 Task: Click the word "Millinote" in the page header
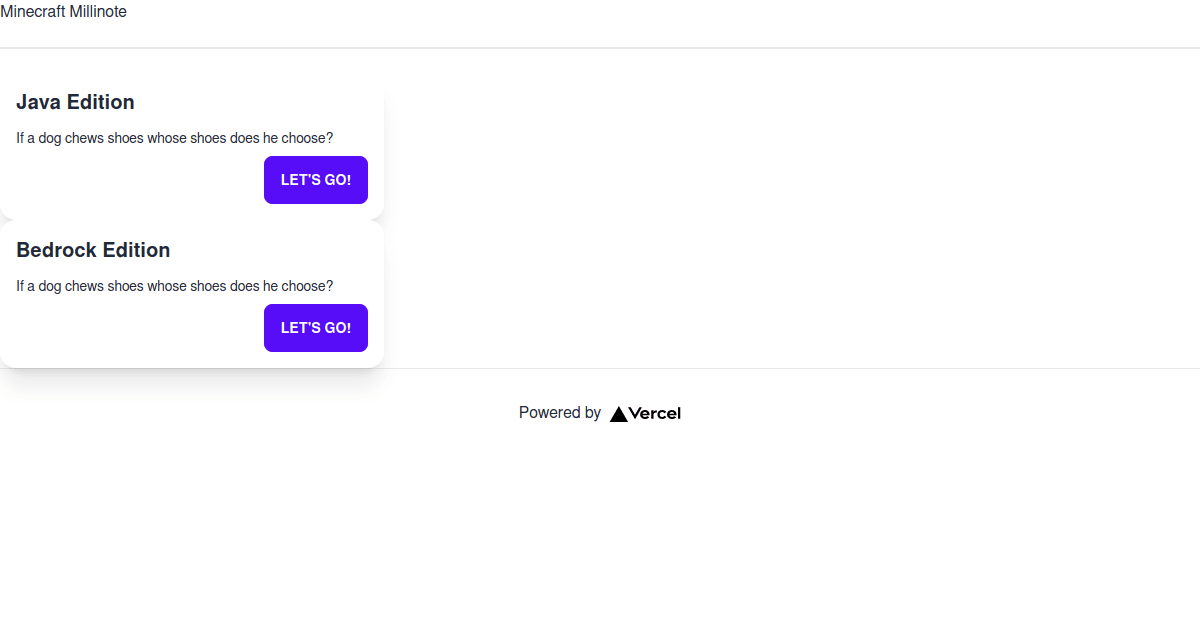coord(98,12)
